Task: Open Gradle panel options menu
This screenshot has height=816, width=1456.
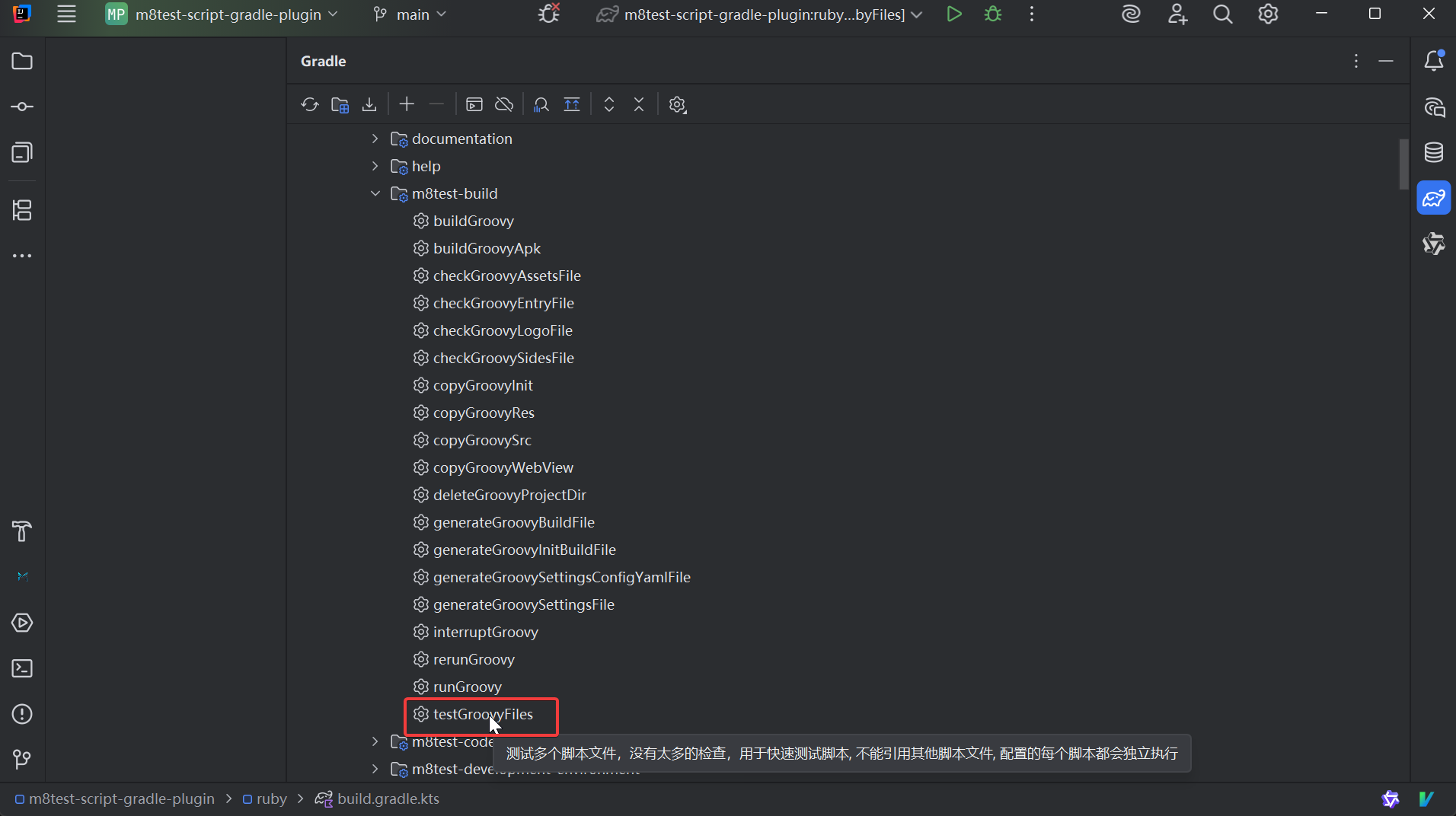Action: pyautogui.click(x=1356, y=61)
